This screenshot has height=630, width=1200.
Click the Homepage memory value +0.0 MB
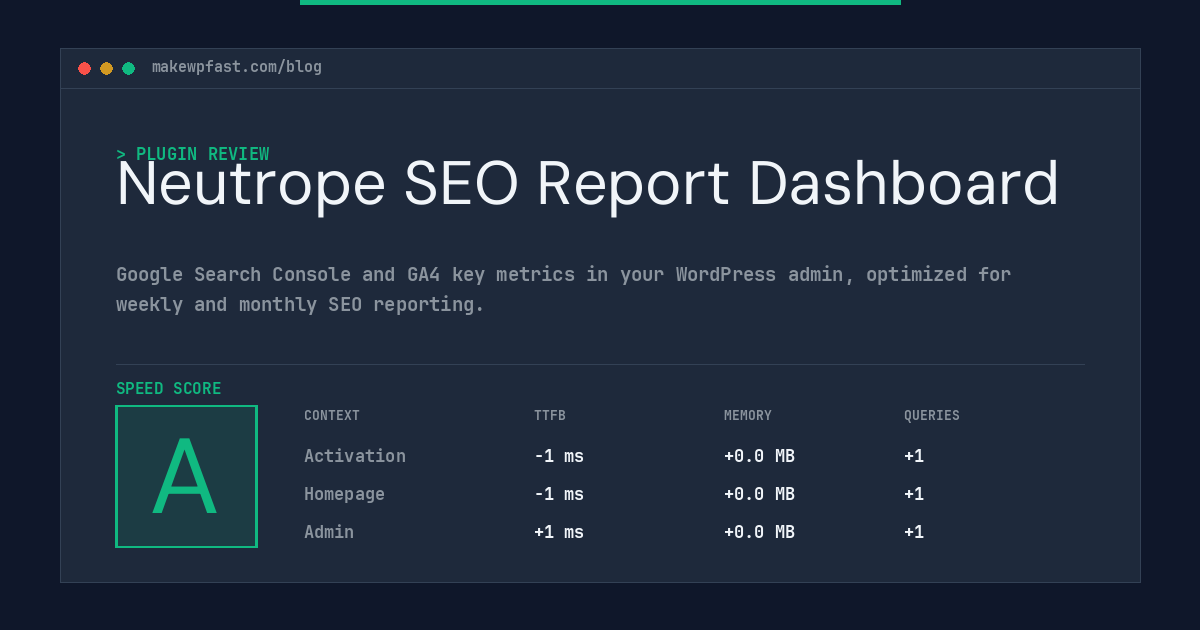pos(759,494)
